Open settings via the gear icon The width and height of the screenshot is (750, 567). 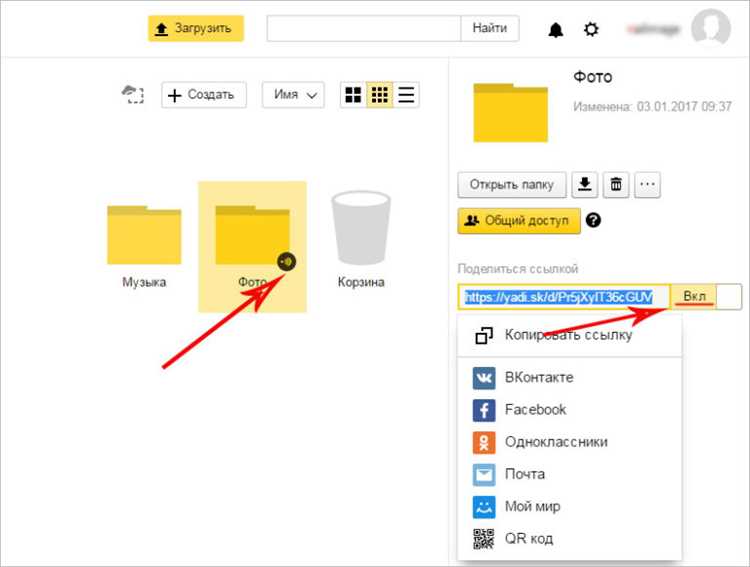pos(591,29)
